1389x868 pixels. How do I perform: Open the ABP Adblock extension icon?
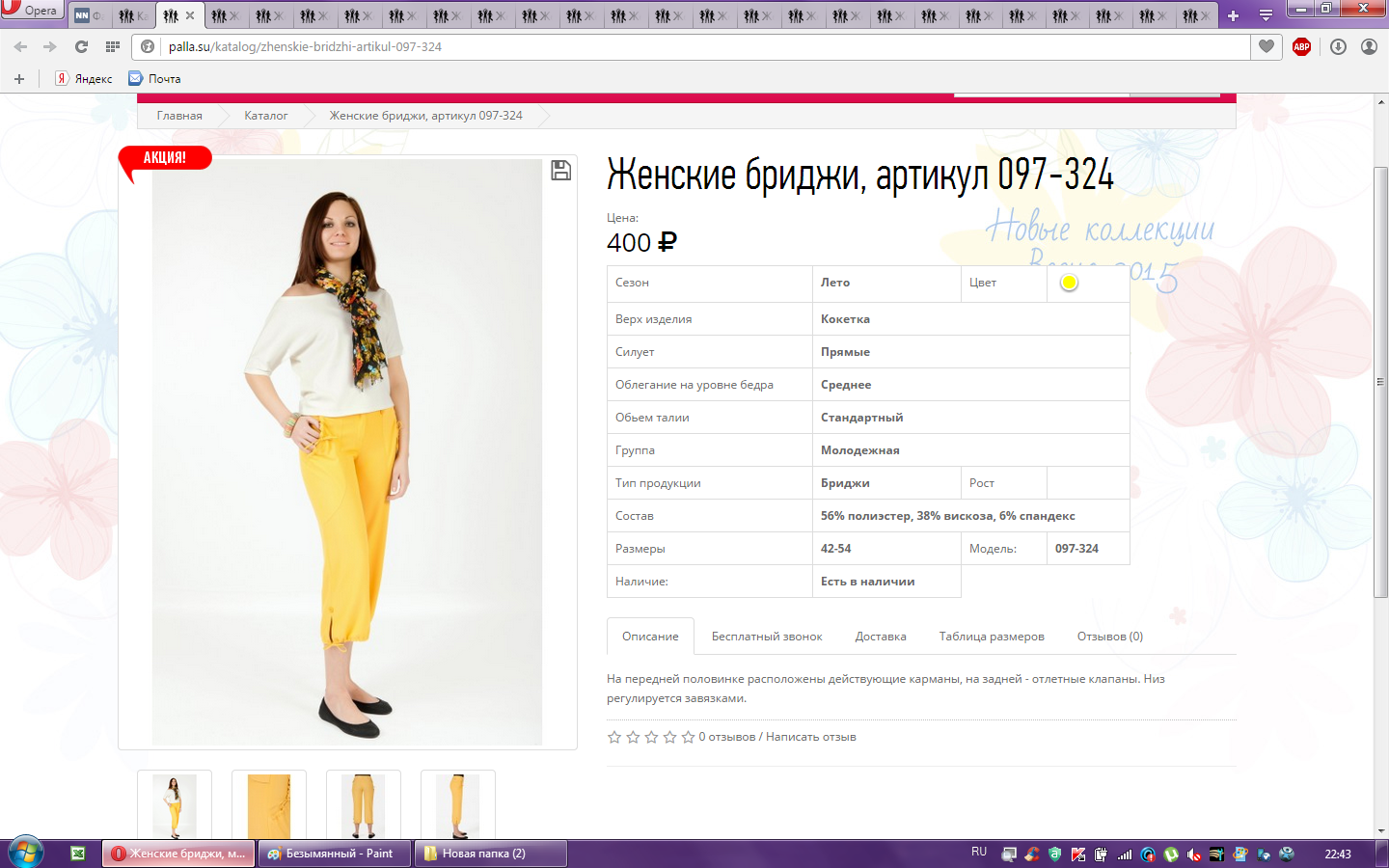point(1301,46)
